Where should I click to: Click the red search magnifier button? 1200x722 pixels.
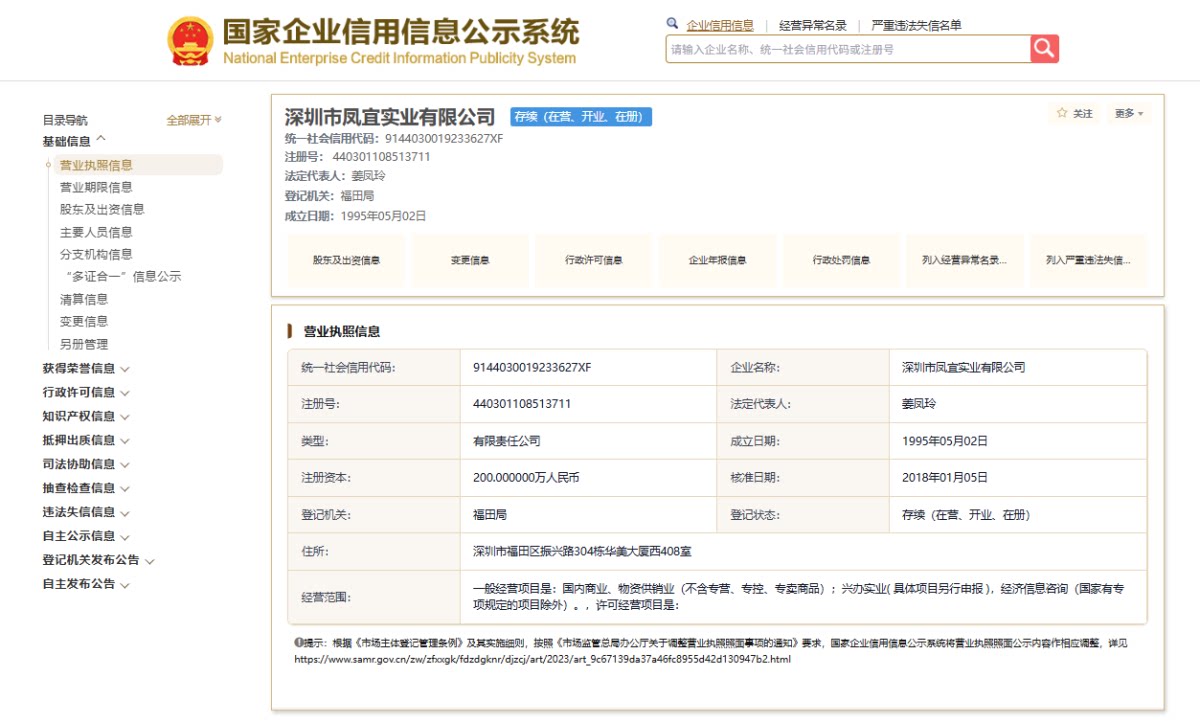coord(1044,48)
